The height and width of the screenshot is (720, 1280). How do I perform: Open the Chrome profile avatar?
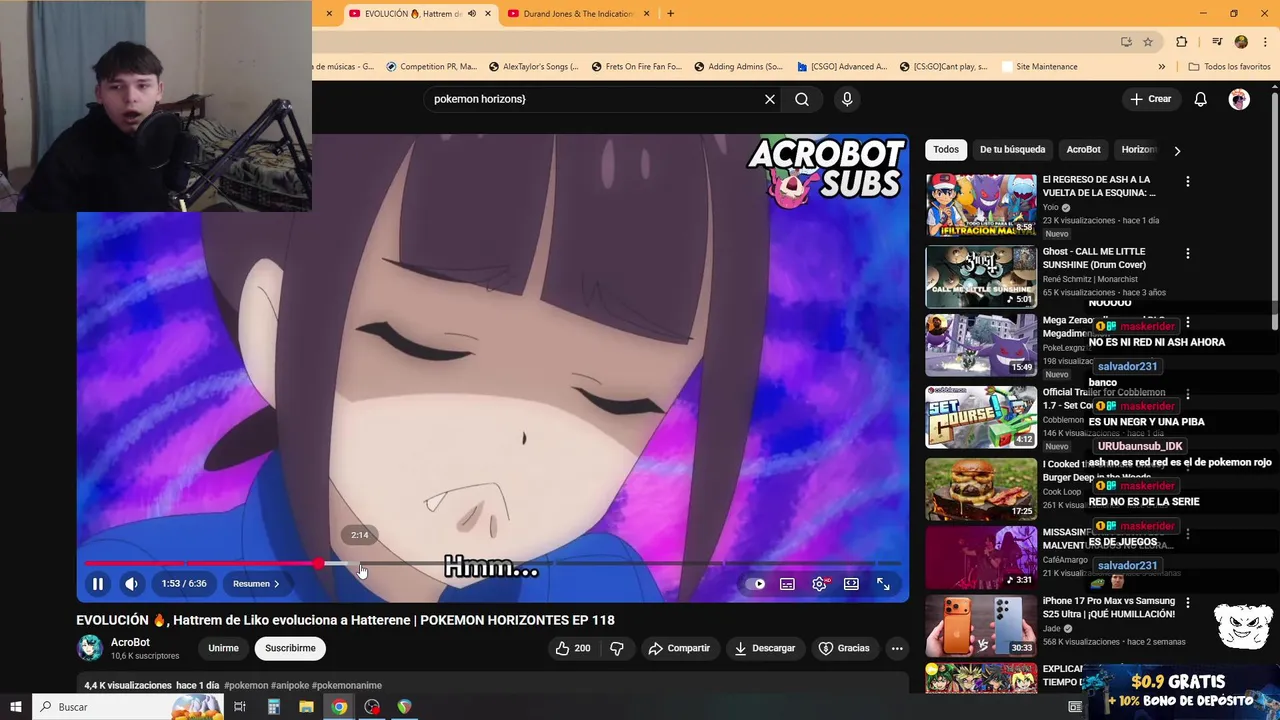1241,42
